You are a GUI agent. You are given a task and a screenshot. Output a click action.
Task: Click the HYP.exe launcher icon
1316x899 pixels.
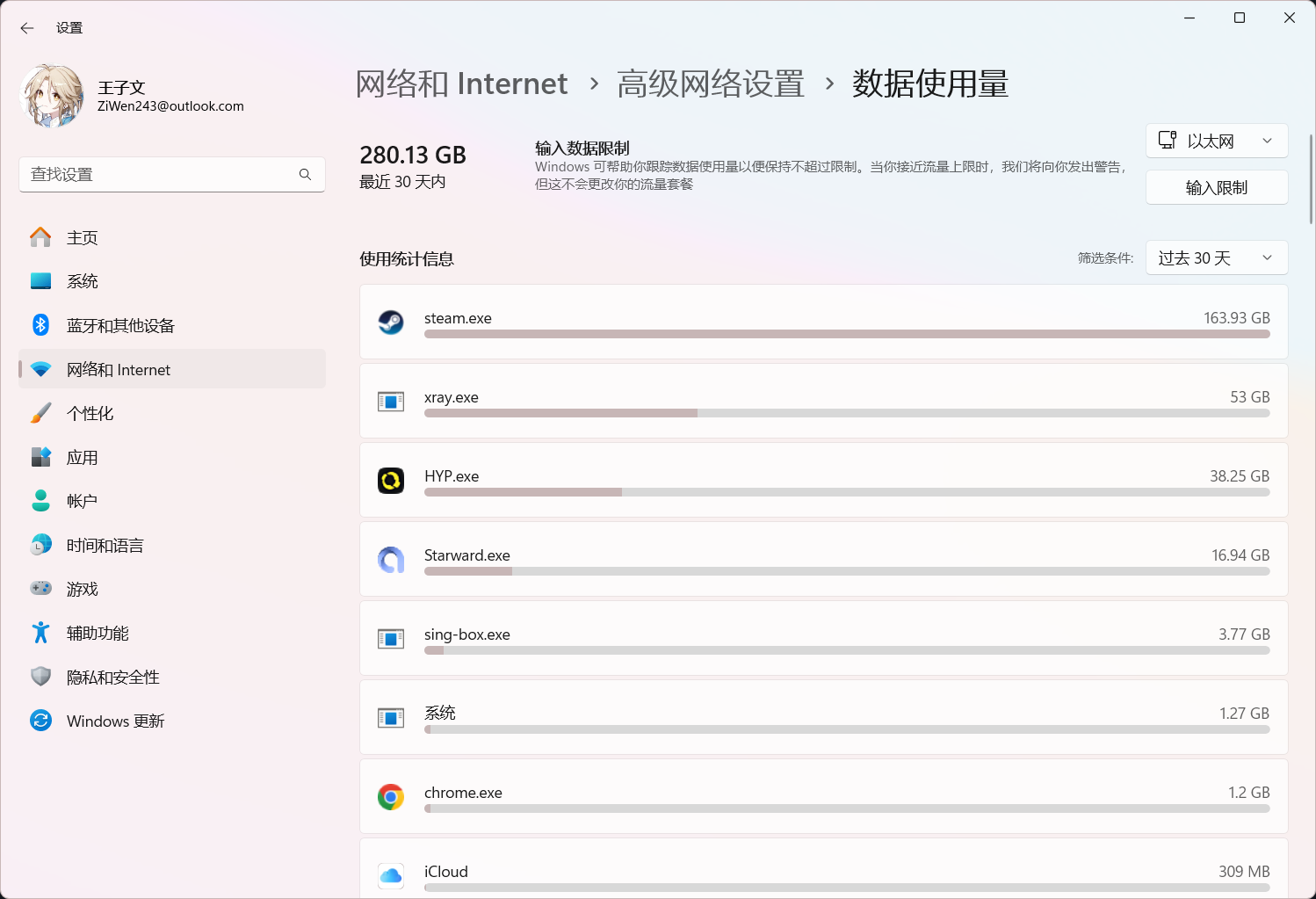(x=391, y=481)
